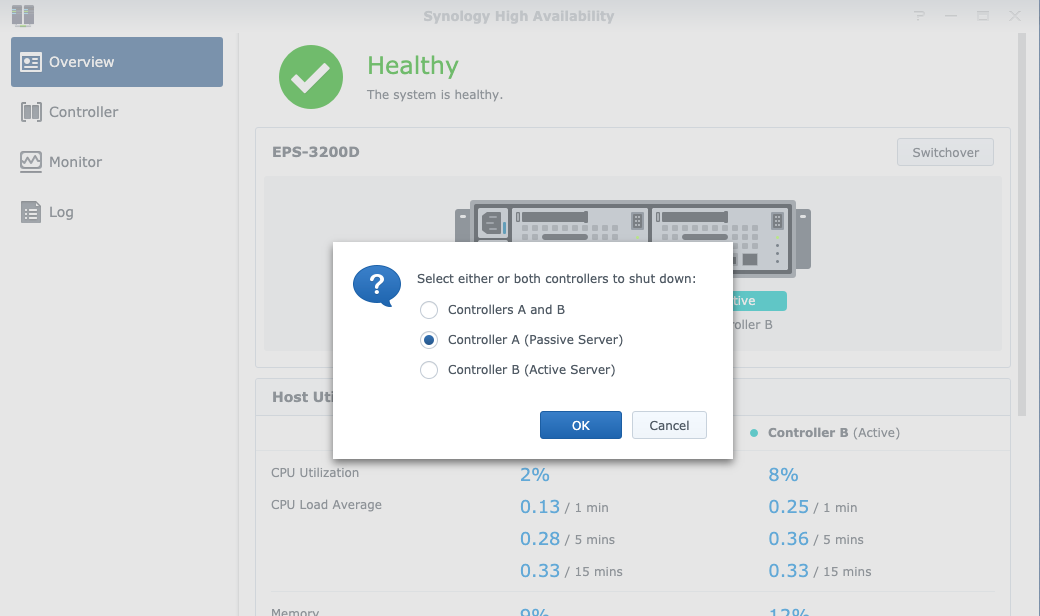Screen dimensions: 1040x616
Task: Open the Overview section in sidebar
Action: point(117,62)
